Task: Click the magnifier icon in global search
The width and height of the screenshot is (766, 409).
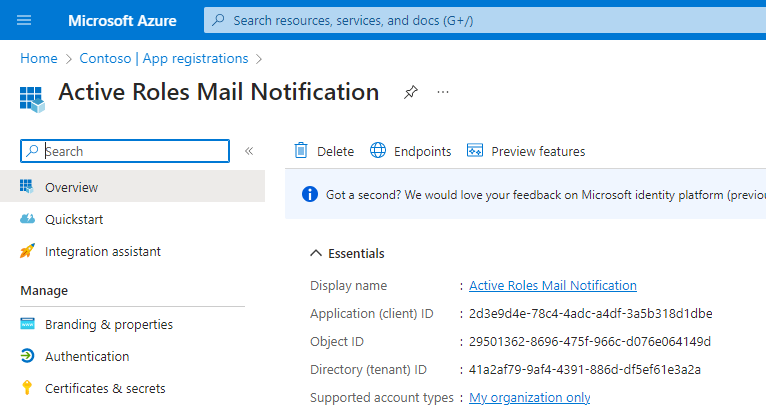Action: (x=218, y=20)
